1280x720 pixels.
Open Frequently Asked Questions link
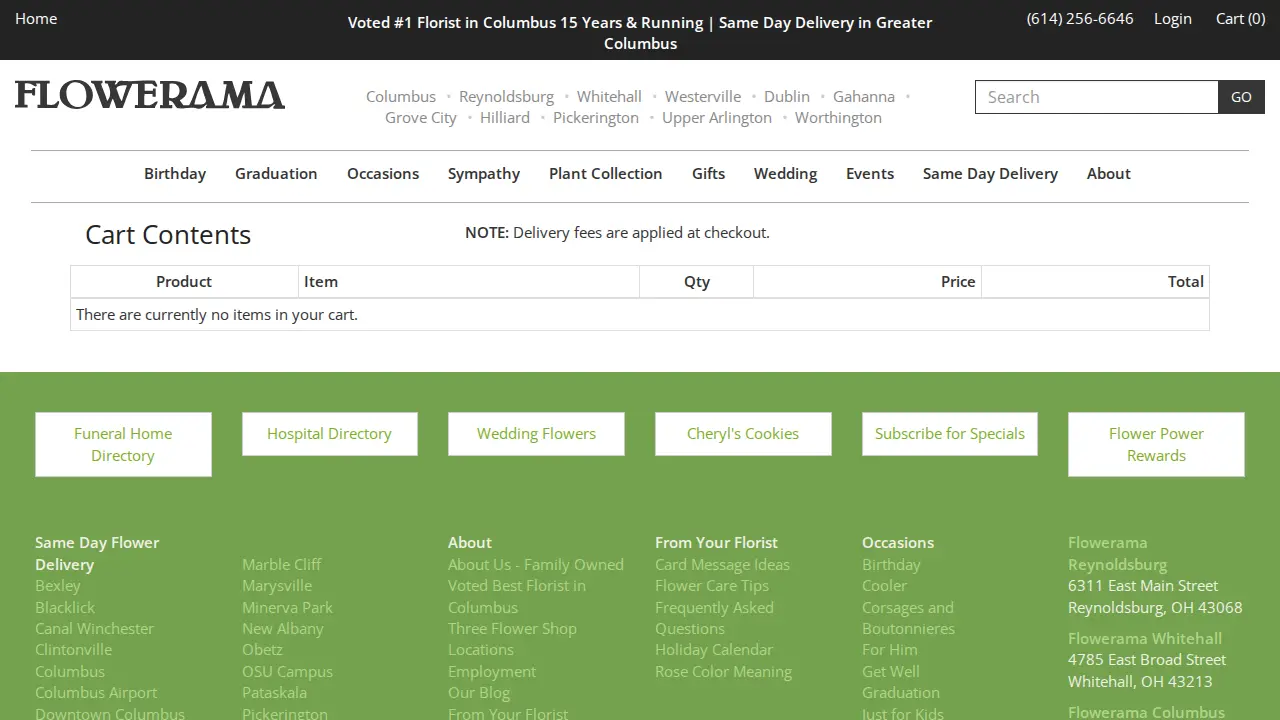coord(714,618)
